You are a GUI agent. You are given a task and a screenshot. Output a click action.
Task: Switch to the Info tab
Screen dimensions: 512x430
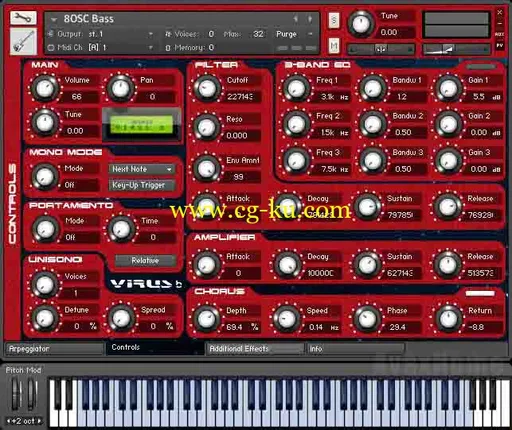point(355,349)
